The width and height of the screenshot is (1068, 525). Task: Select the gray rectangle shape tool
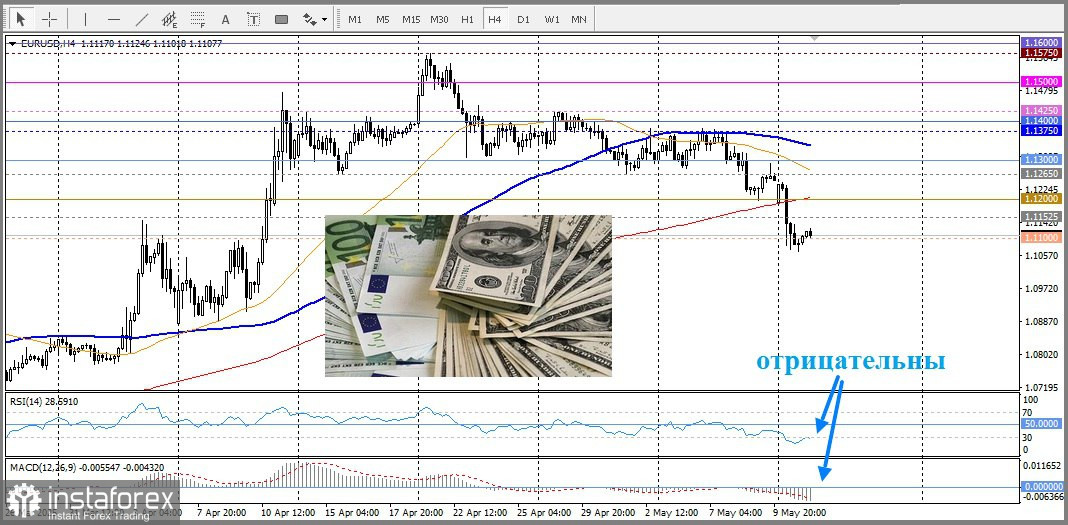[x=281, y=19]
